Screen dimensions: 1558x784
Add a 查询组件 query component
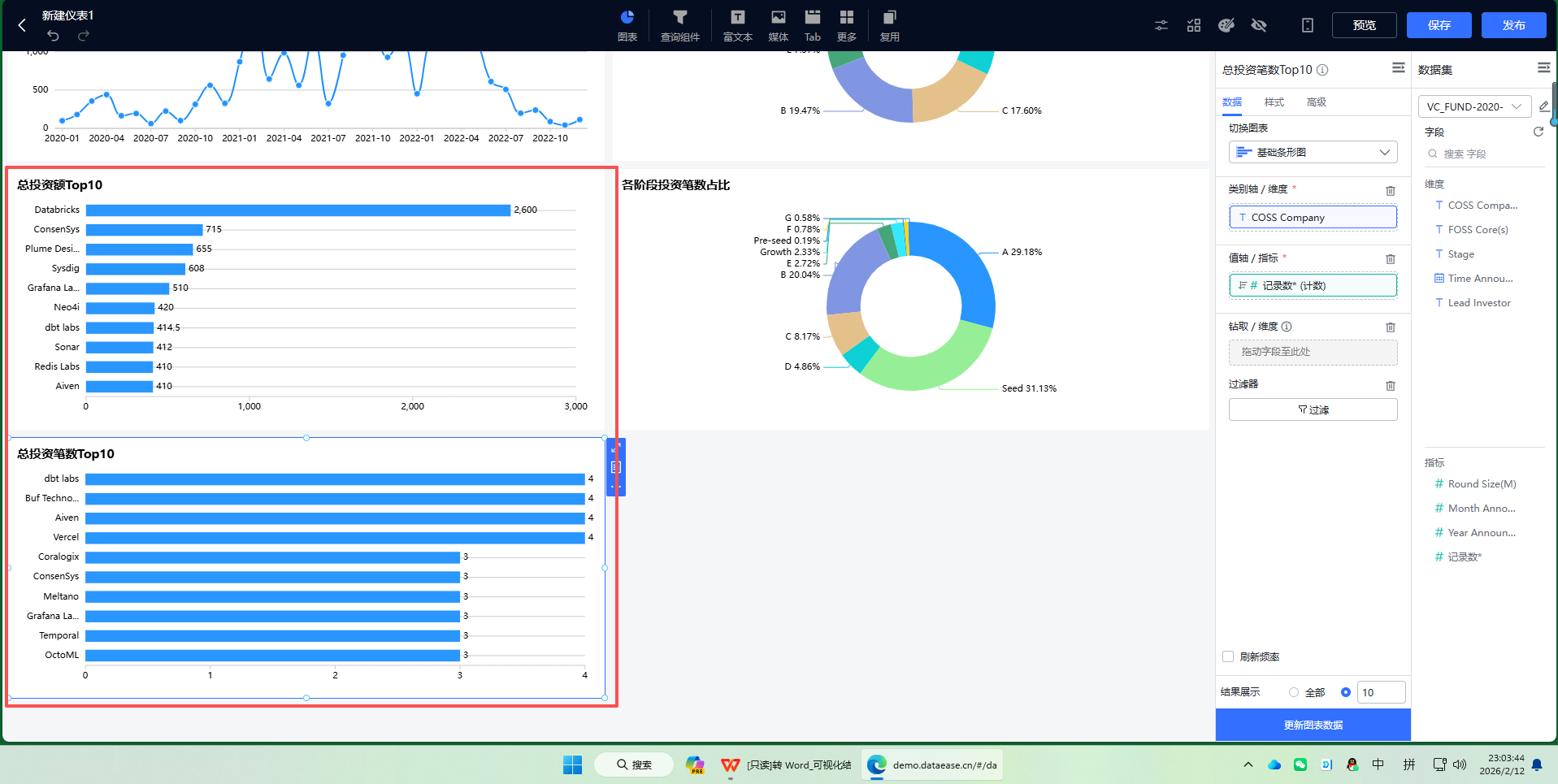pyautogui.click(x=680, y=25)
